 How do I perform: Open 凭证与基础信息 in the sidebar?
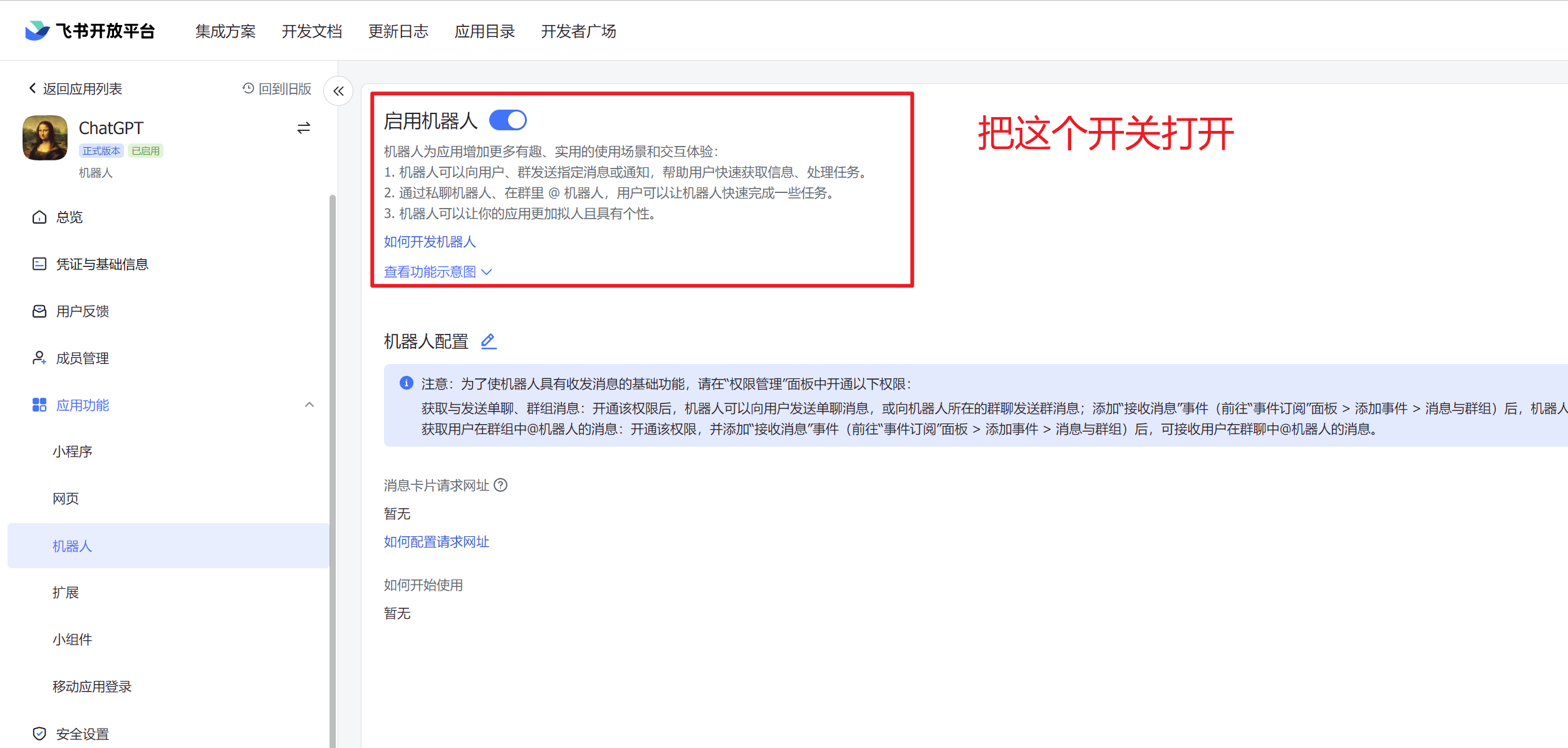[x=101, y=264]
